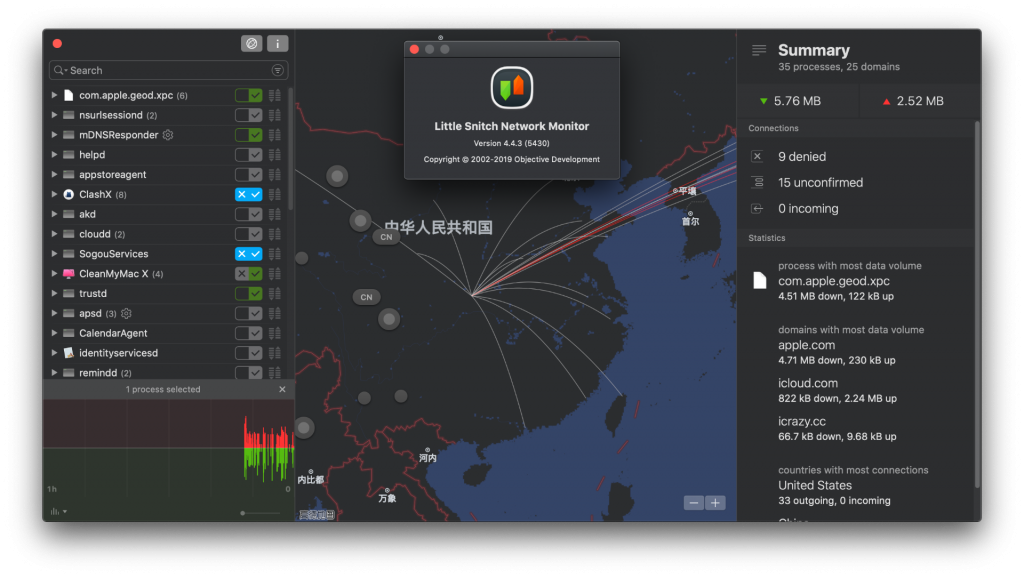1024x578 pixels.
Task: Click the red-green traffic history graph
Action: [168, 448]
